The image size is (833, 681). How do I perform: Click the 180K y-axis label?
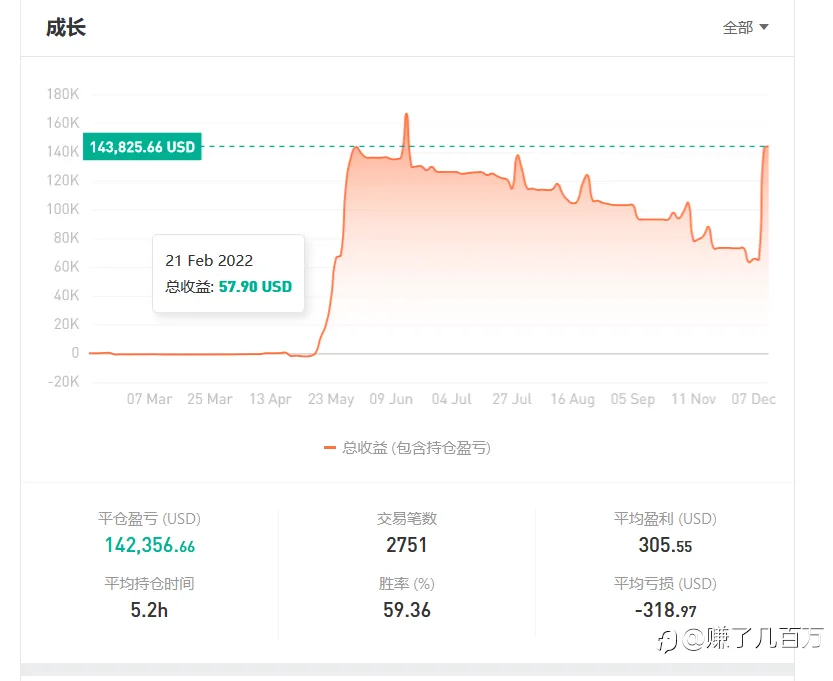pos(63,94)
